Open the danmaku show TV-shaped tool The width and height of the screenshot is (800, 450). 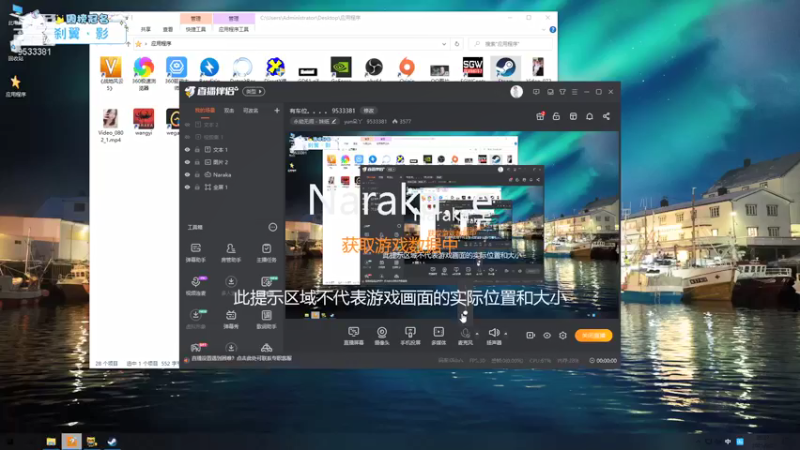pyautogui.click(x=231, y=319)
